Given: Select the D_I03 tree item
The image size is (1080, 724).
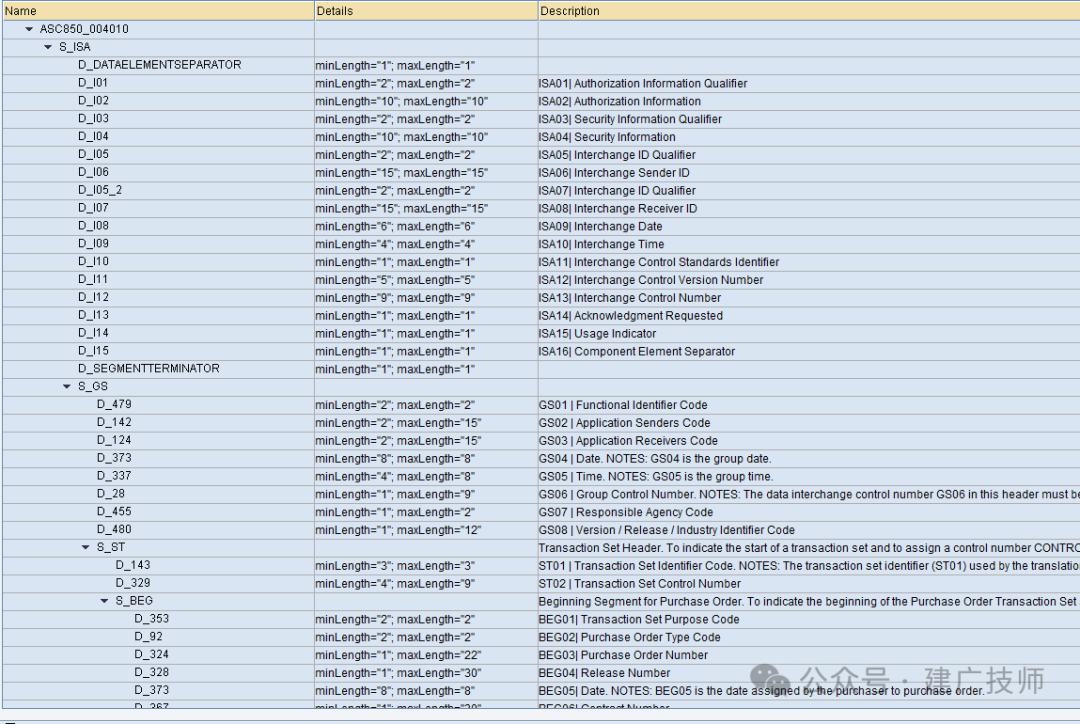Looking at the screenshot, I should tap(93, 118).
